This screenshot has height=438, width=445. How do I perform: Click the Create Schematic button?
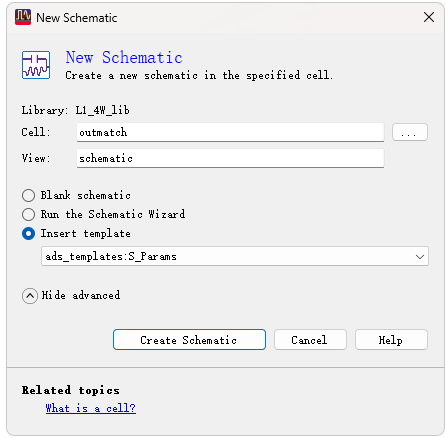click(189, 340)
